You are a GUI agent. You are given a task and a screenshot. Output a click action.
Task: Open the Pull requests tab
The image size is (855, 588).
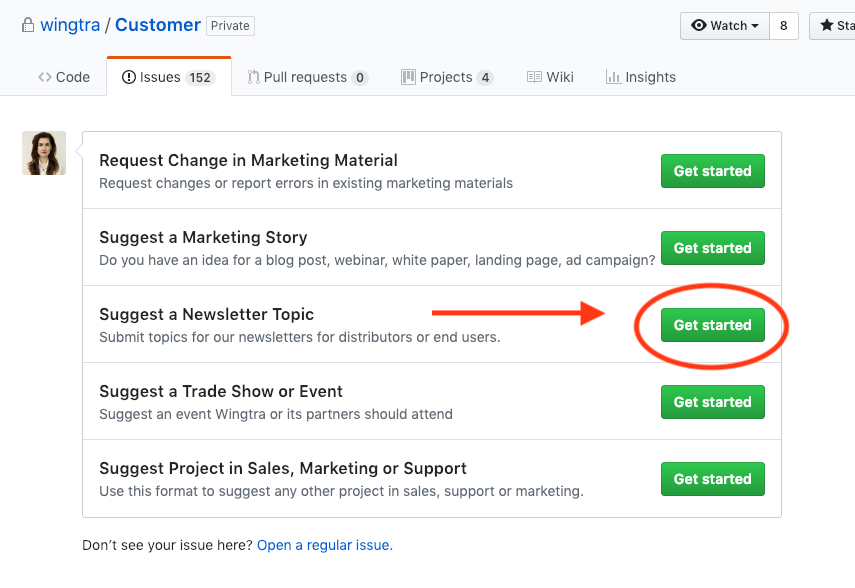click(x=307, y=77)
